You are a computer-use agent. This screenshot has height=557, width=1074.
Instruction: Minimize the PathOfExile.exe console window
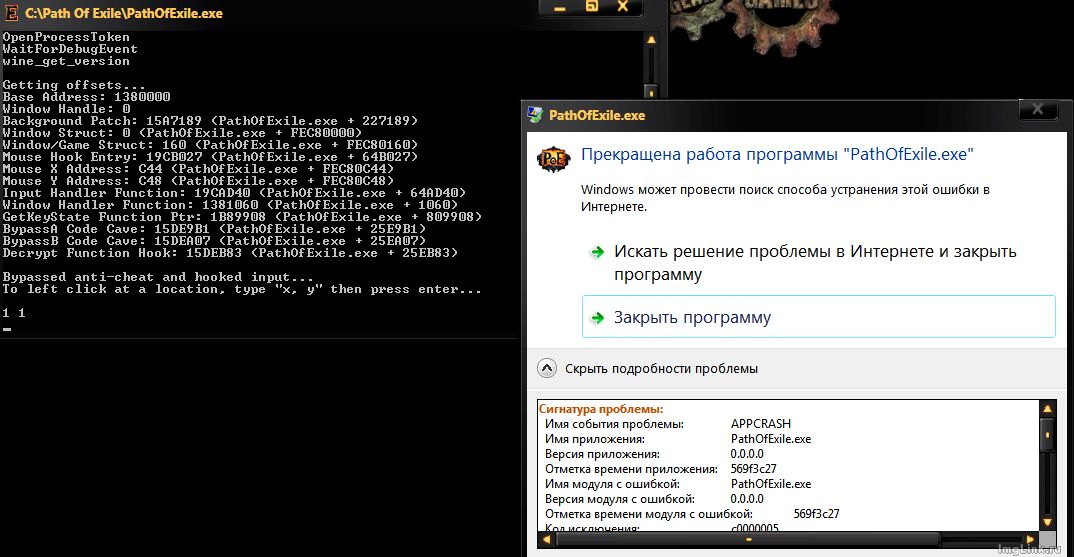(560, 8)
